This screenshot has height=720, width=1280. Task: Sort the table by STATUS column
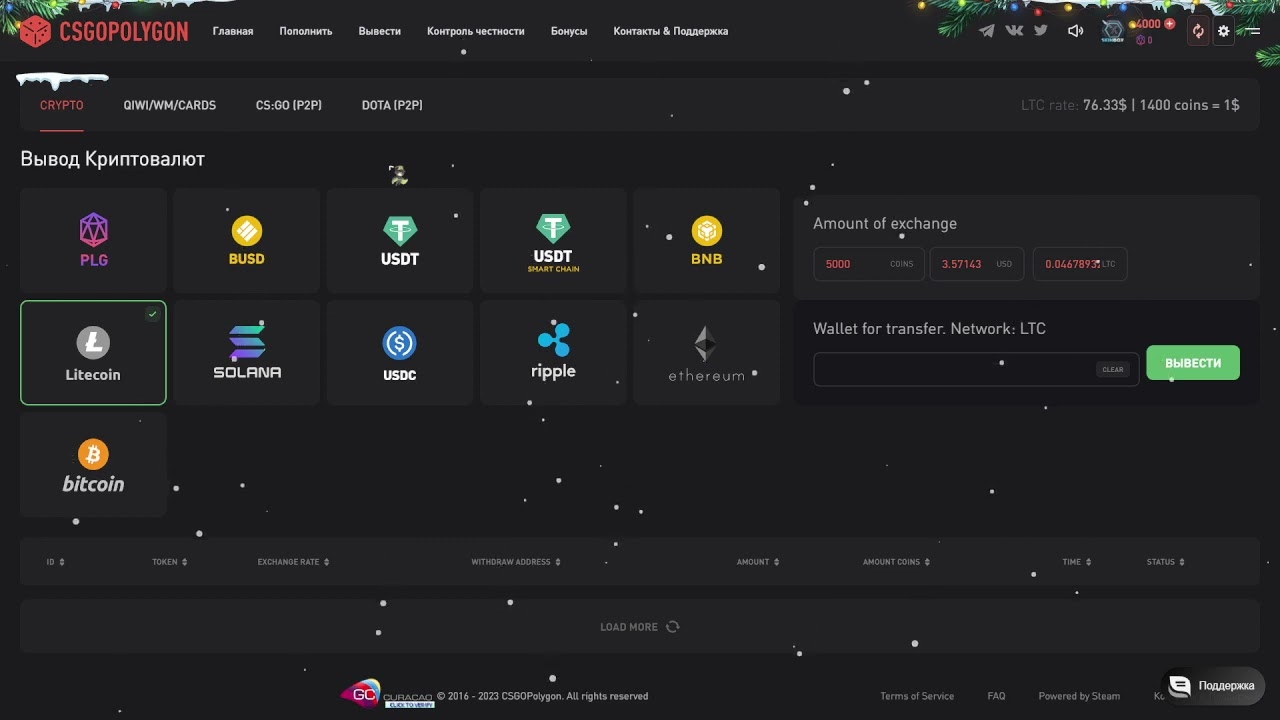point(1165,562)
